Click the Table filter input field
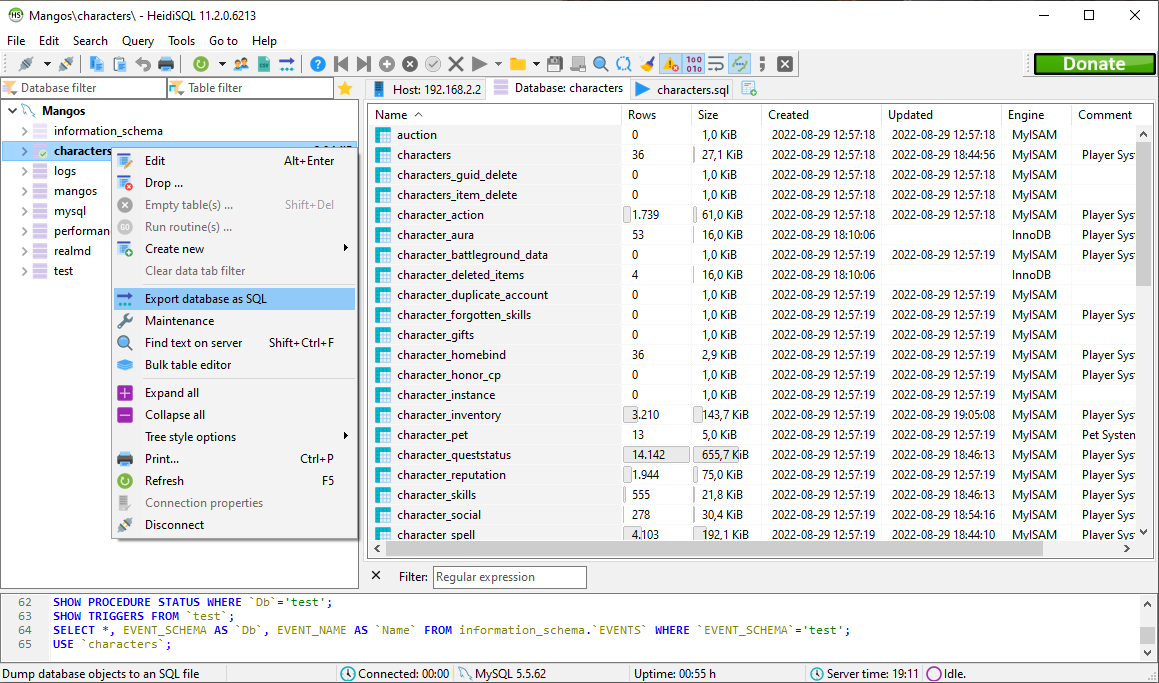Viewport: 1159px width, 683px height. click(251, 88)
